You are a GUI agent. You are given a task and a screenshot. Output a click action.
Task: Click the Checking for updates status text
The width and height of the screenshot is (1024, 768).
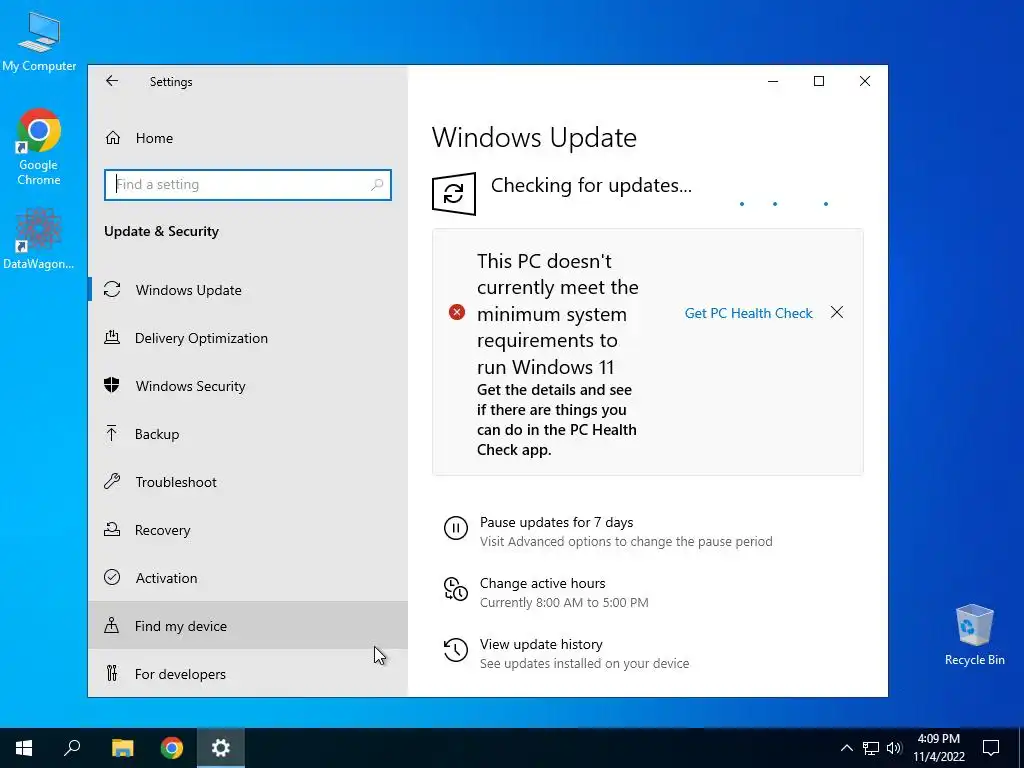(x=591, y=185)
